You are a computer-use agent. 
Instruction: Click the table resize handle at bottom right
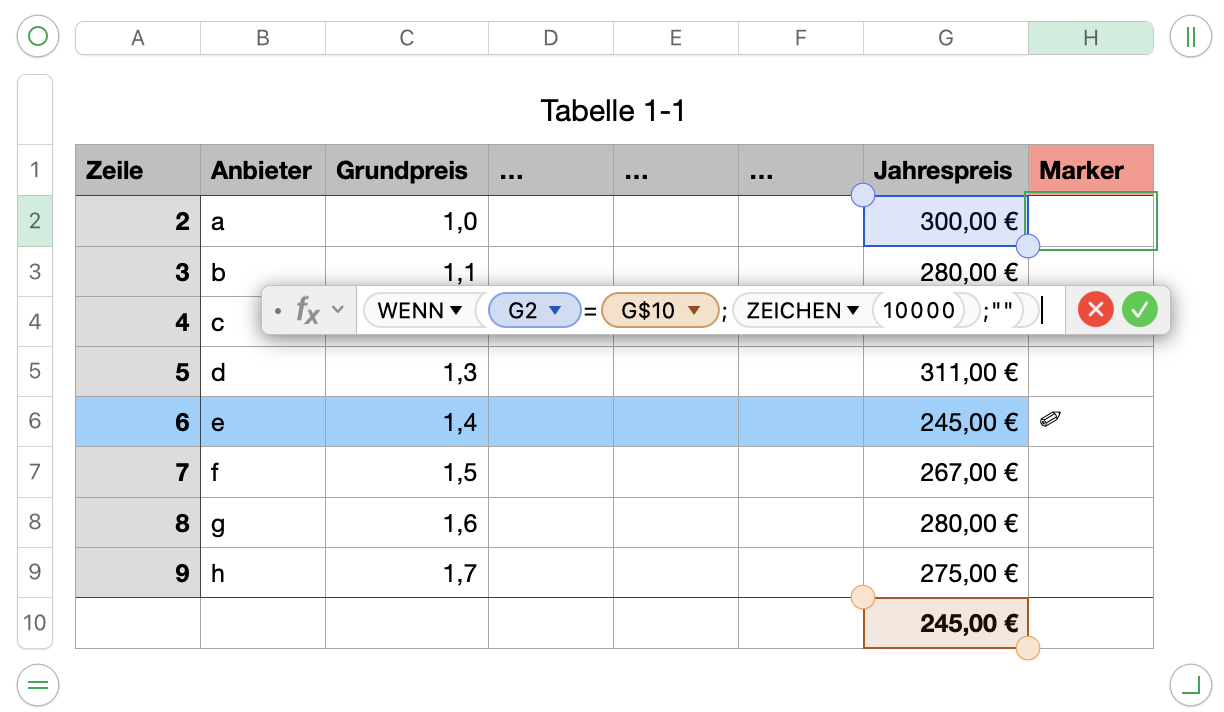[1190, 685]
